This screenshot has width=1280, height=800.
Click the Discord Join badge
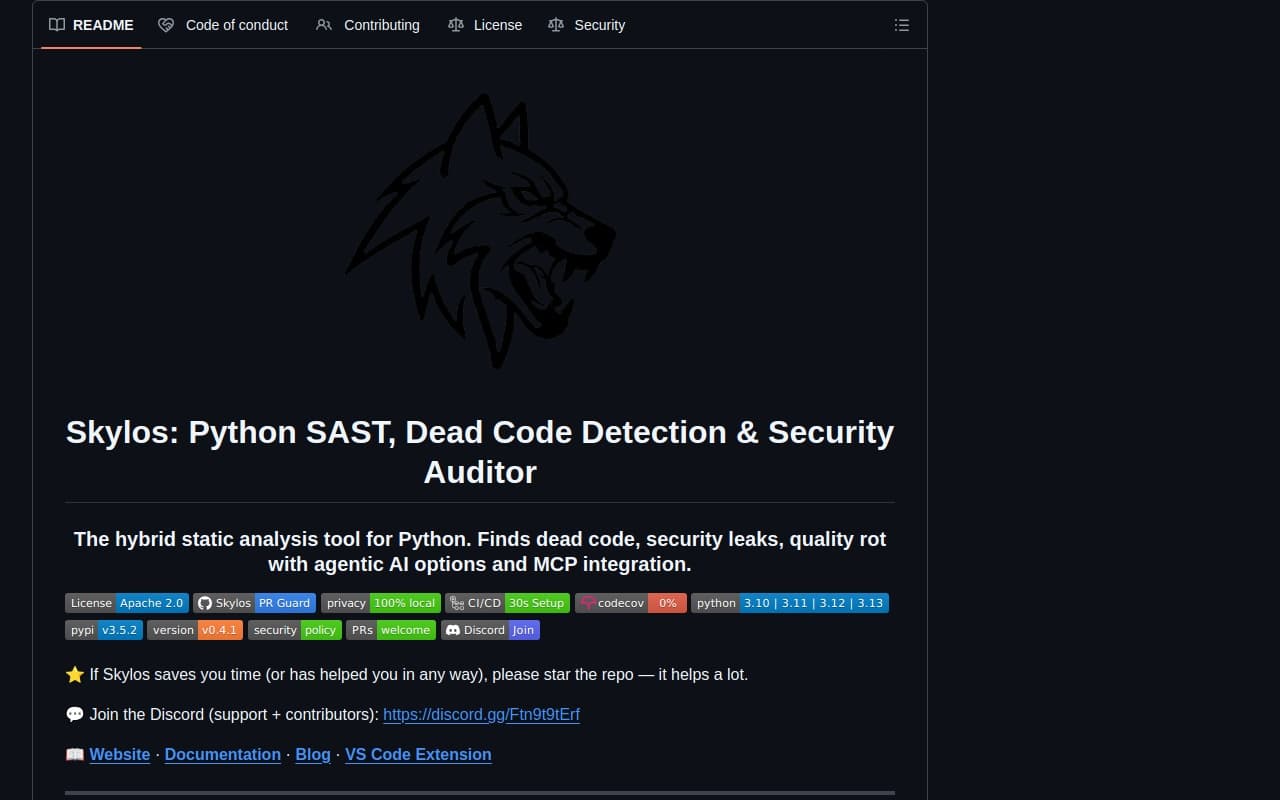point(489,630)
